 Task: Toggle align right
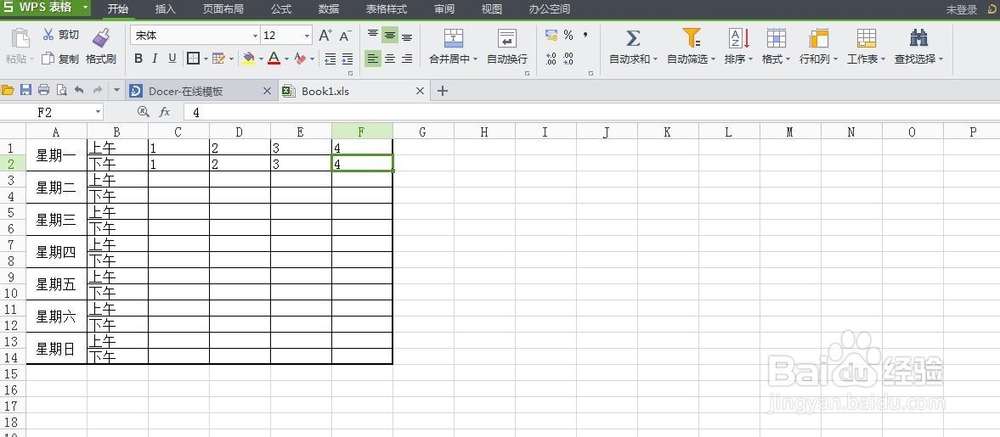click(x=407, y=59)
